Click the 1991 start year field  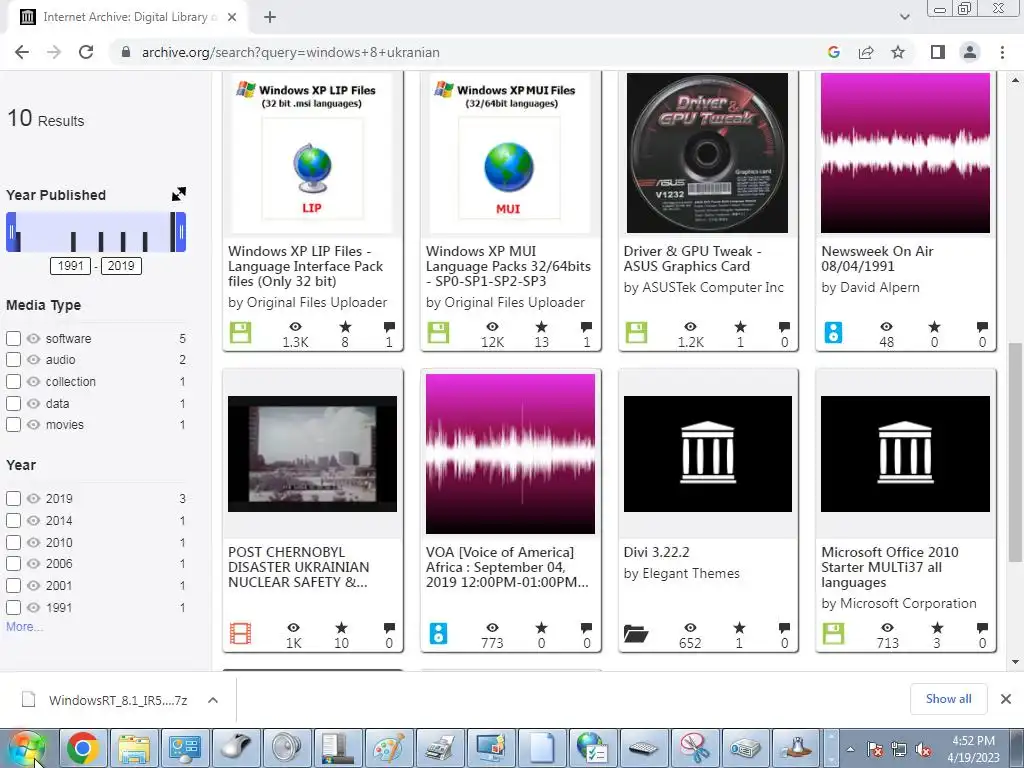point(70,266)
